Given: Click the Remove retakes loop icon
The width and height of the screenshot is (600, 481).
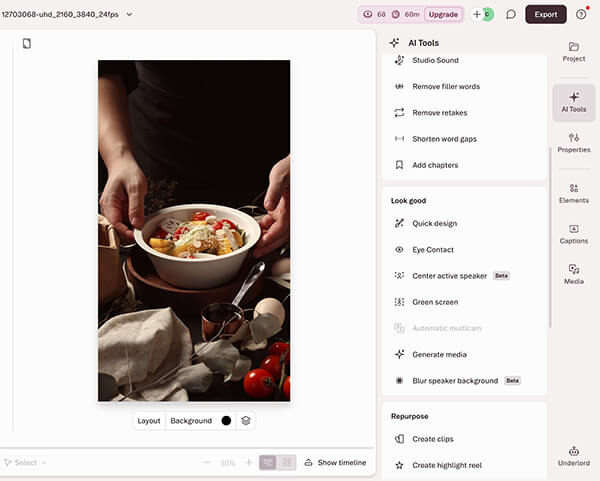Looking at the screenshot, I should pyautogui.click(x=399, y=113).
